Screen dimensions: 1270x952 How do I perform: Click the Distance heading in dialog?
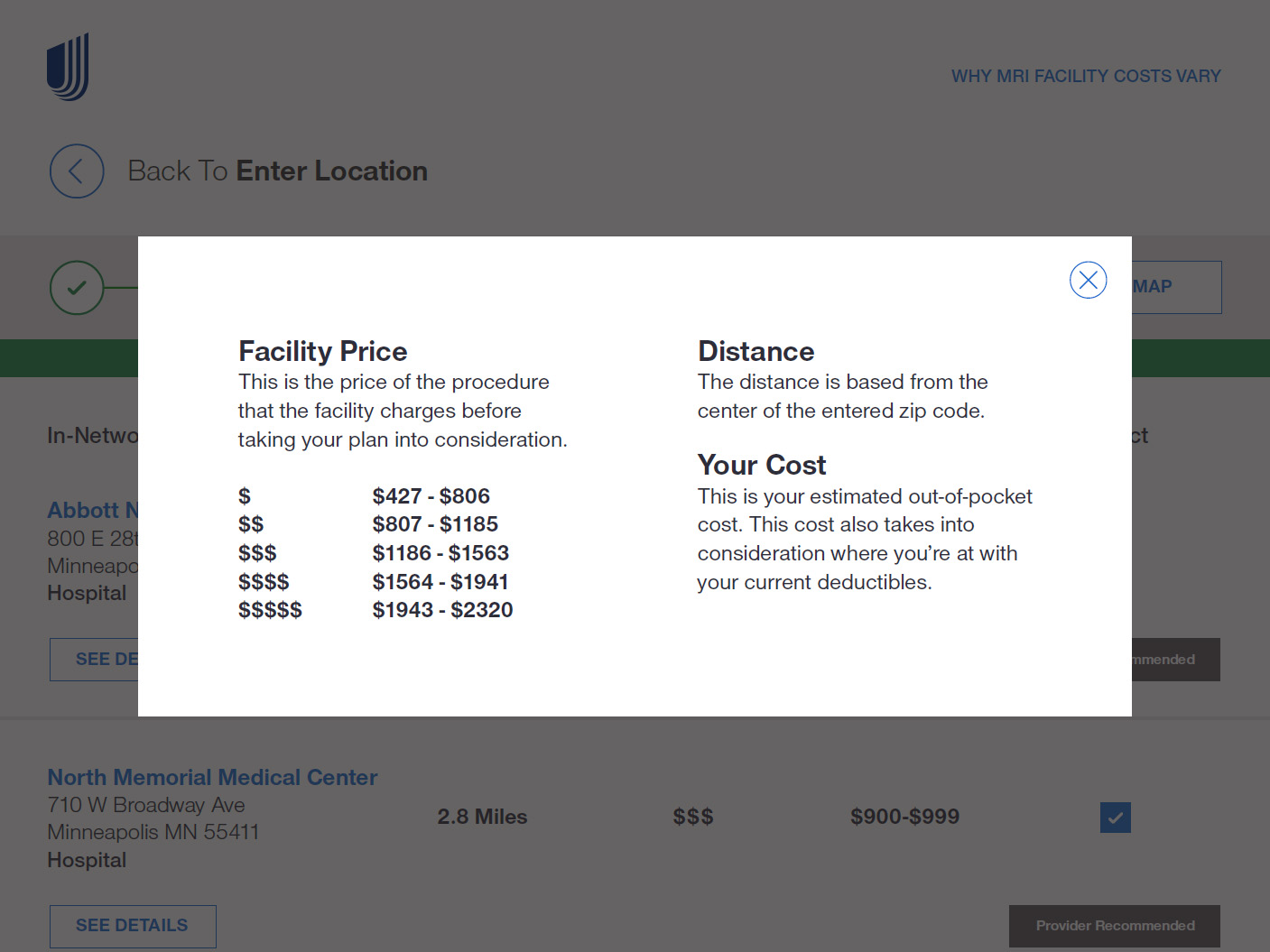click(x=756, y=351)
